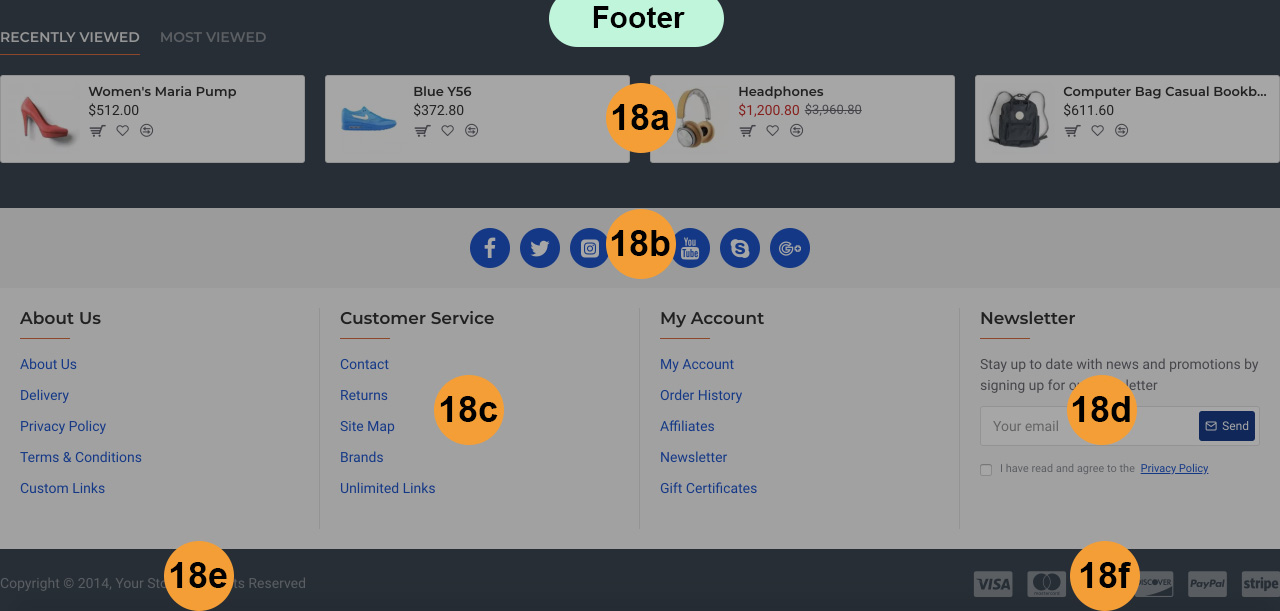Open the Terms & Conditions link

click(81, 457)
